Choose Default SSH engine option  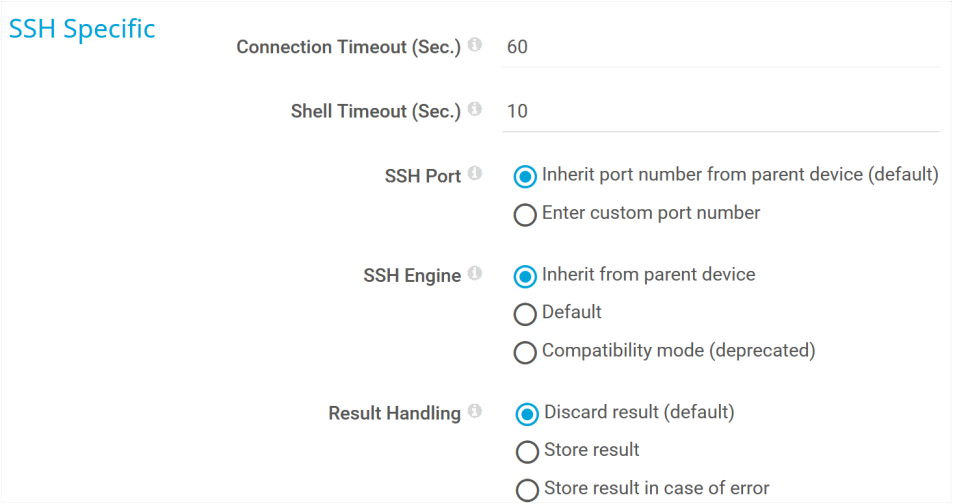pyautogui.click(x=525, y=314)
